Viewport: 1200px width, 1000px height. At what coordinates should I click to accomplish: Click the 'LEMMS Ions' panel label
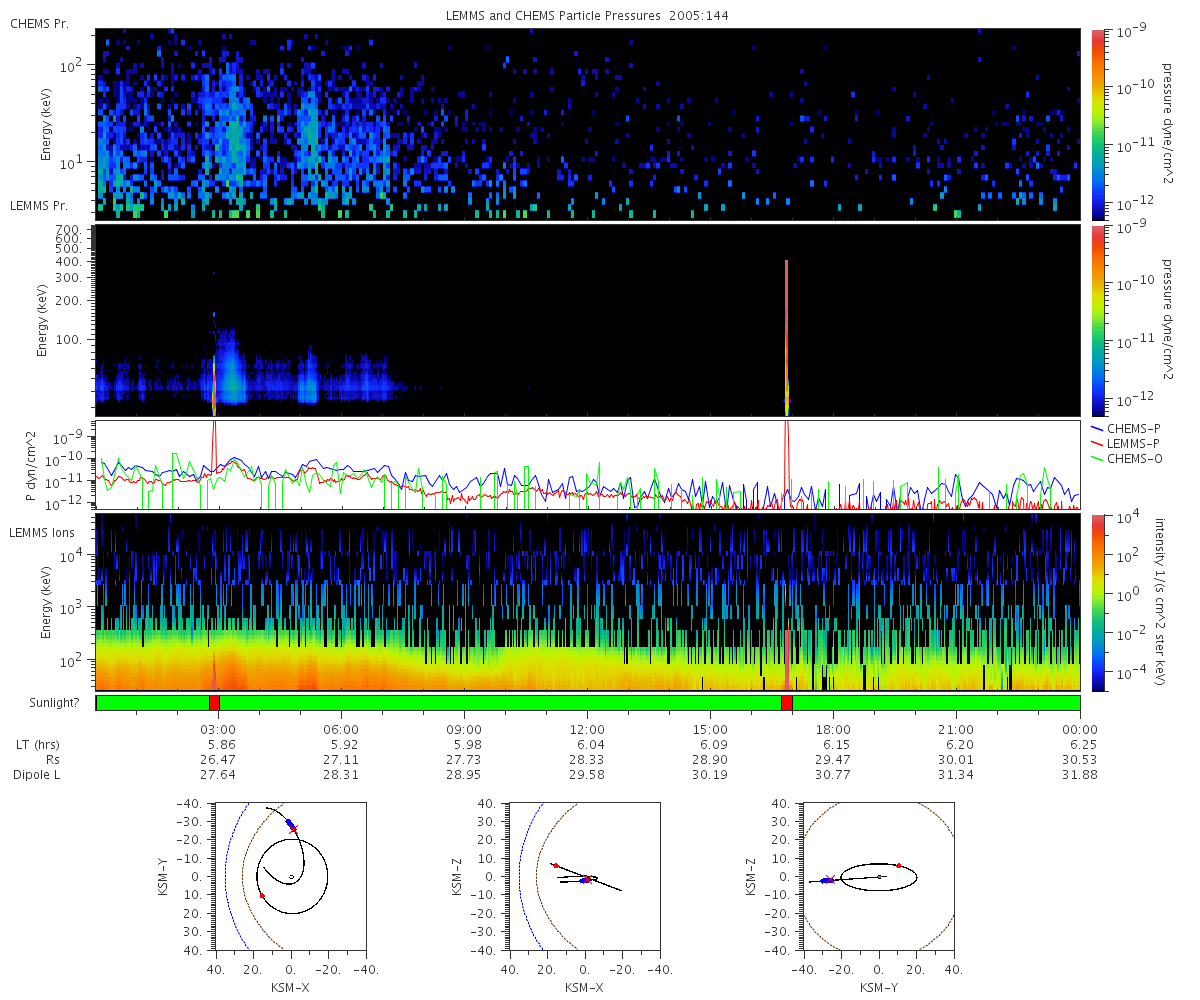point(41,533)
